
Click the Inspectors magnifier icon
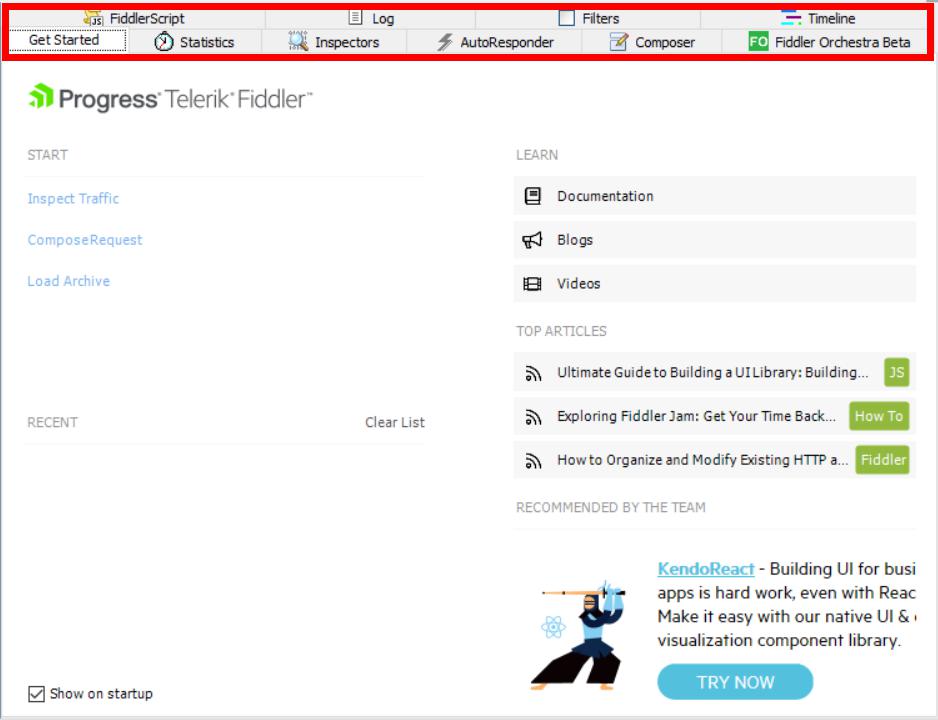pos(298,42)
